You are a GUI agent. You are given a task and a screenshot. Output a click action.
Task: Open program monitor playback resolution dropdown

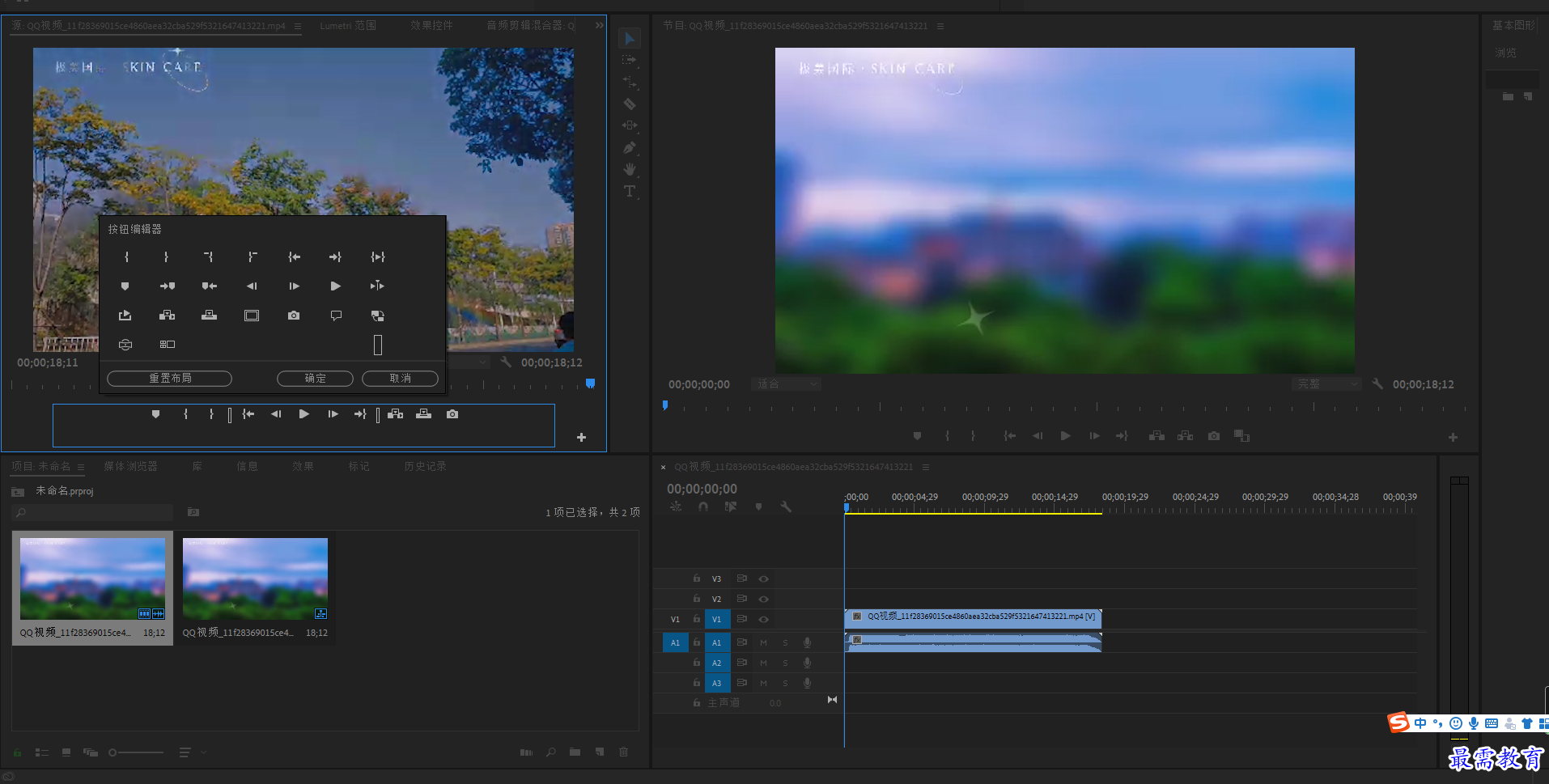pyautogui.click(x=1326, y=384)
